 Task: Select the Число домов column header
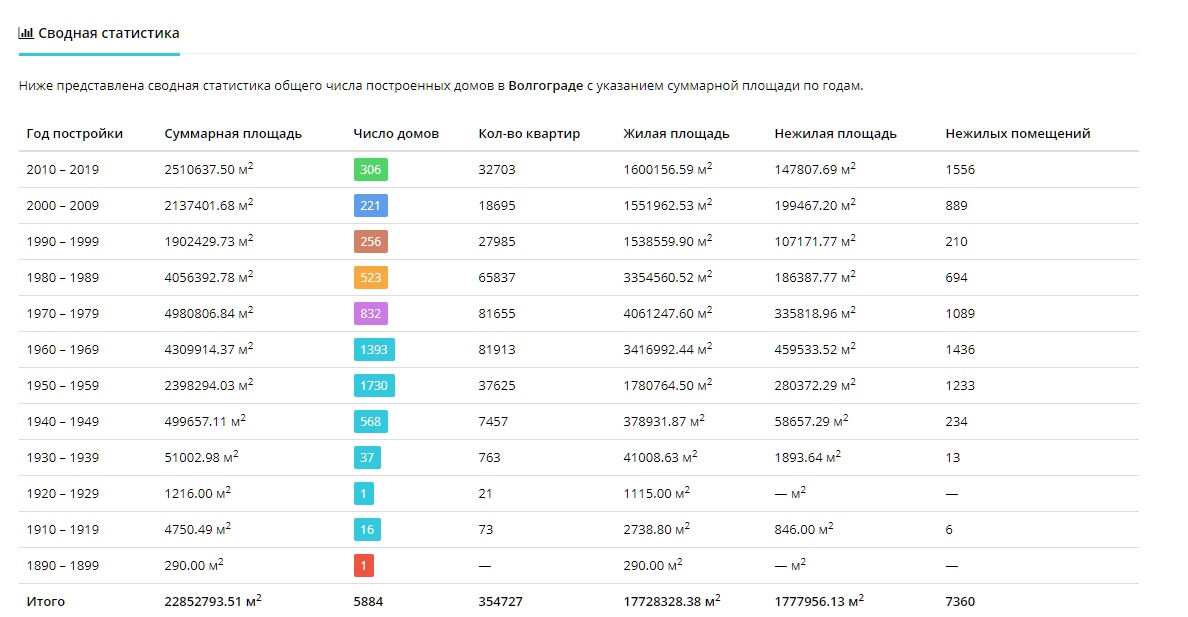[396, 134]
